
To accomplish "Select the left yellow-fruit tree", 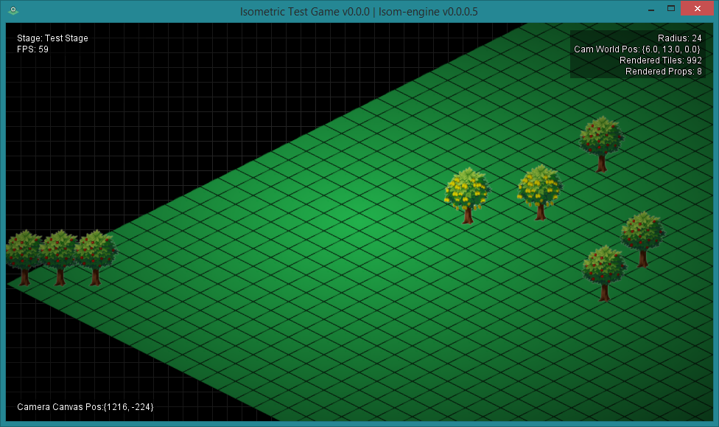I will [x=467, y=196].
